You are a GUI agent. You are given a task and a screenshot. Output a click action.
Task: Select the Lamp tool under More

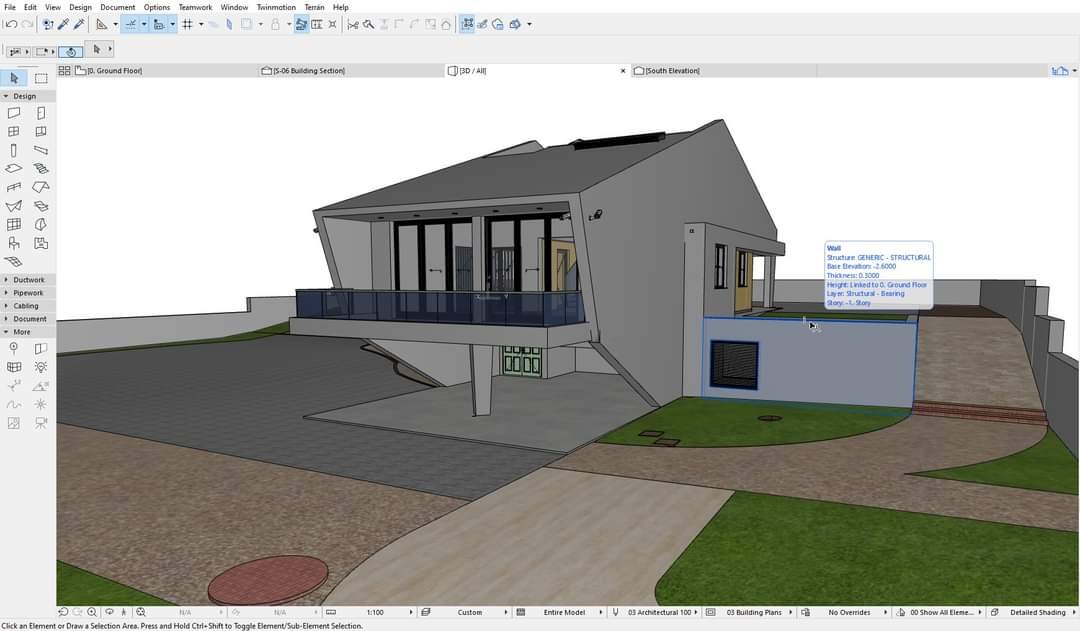pyautogui.click(x=41, y=367)
